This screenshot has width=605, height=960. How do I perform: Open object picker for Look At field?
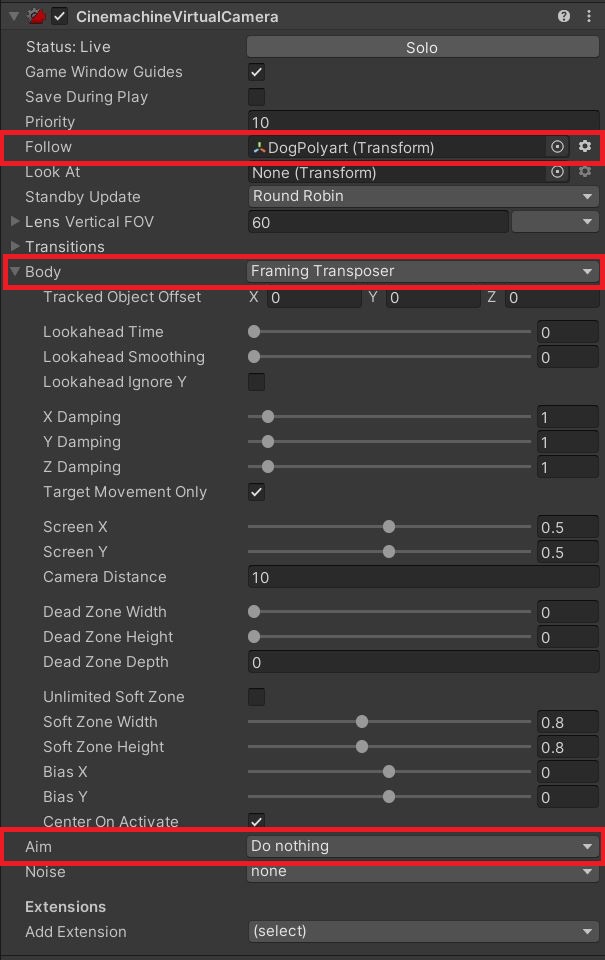point(557,172)
